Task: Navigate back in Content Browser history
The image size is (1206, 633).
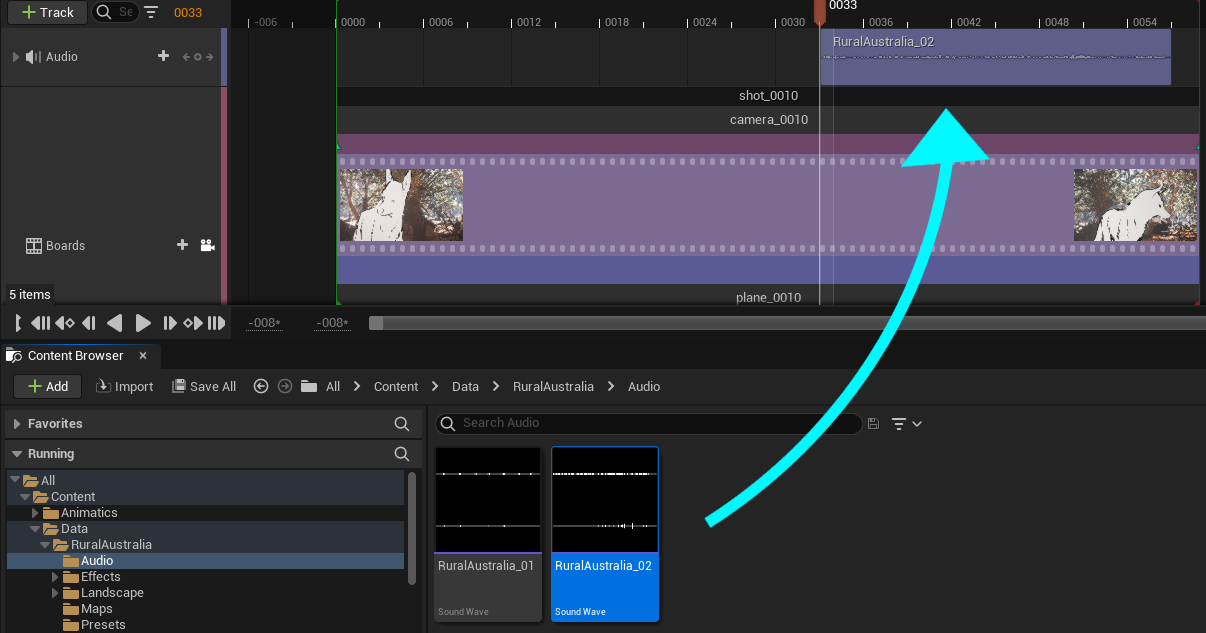Action: tap(261, 386)
